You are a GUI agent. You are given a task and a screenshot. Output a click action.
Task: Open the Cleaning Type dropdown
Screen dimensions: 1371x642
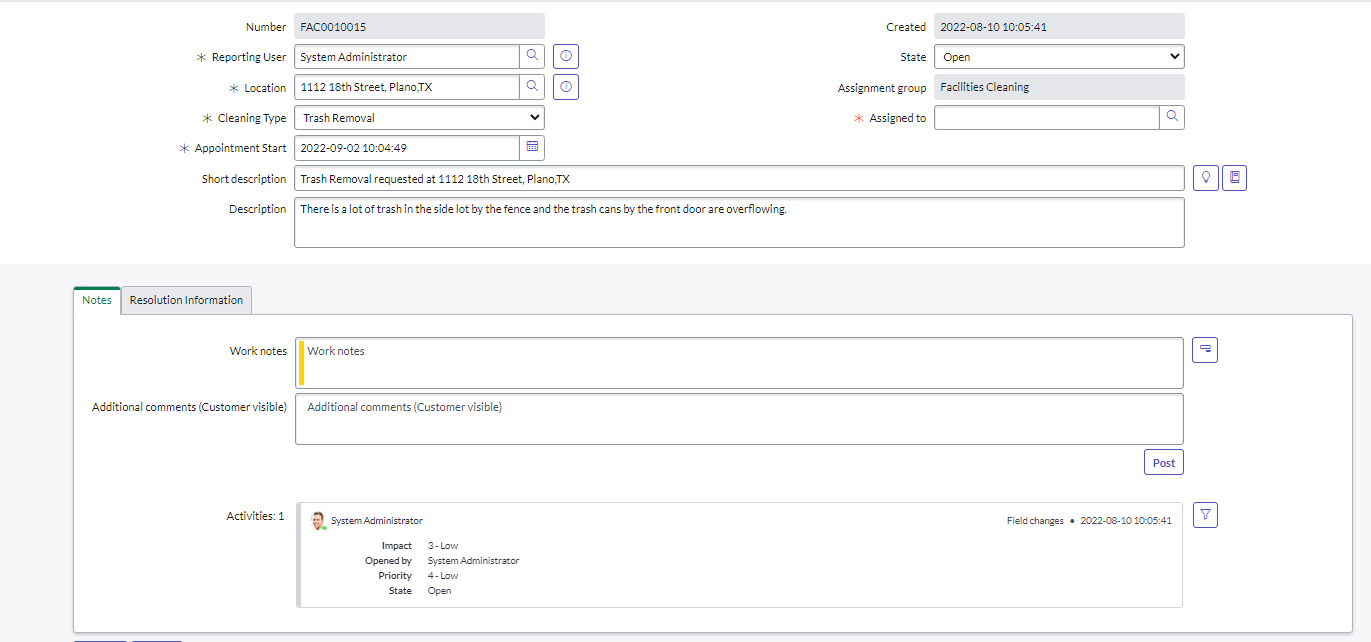pyautogui.click(x=419, y=117)
